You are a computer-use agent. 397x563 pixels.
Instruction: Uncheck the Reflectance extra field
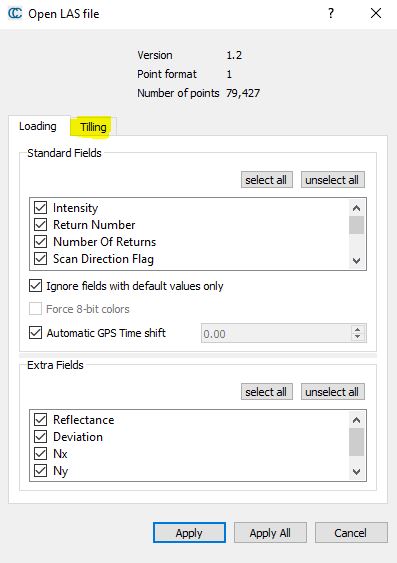41,420
